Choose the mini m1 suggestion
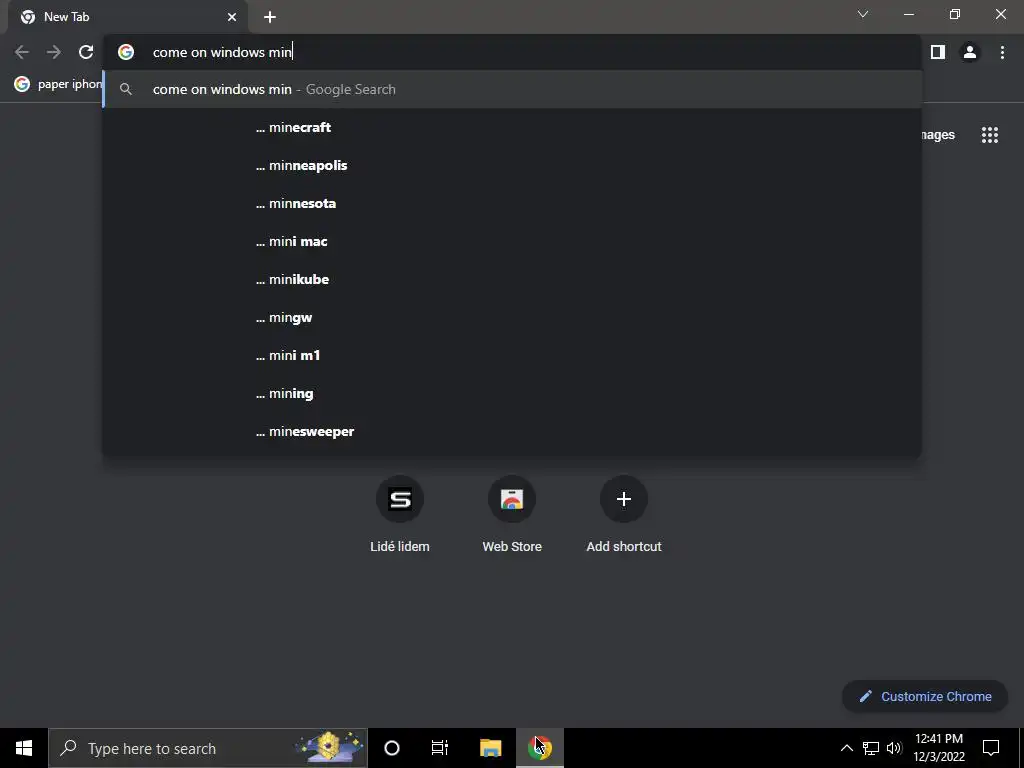The image size is (1024, 768). (513, 355)
